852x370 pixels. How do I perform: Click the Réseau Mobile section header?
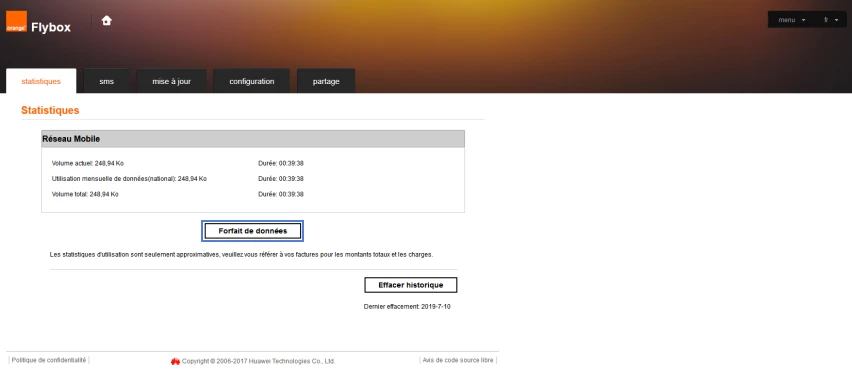coord(253,139)
